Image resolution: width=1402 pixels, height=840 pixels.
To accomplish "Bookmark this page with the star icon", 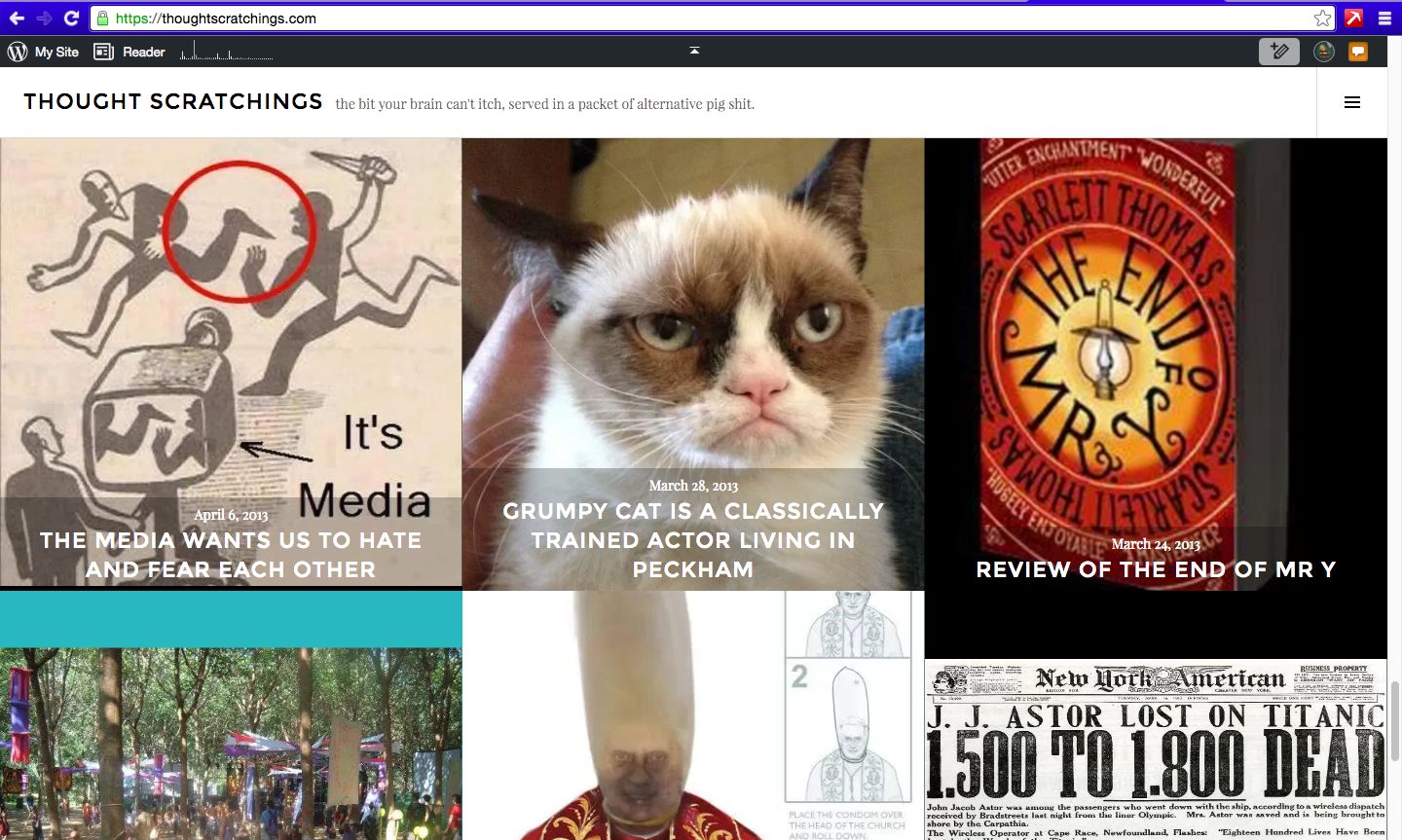I will (1322, 18).
